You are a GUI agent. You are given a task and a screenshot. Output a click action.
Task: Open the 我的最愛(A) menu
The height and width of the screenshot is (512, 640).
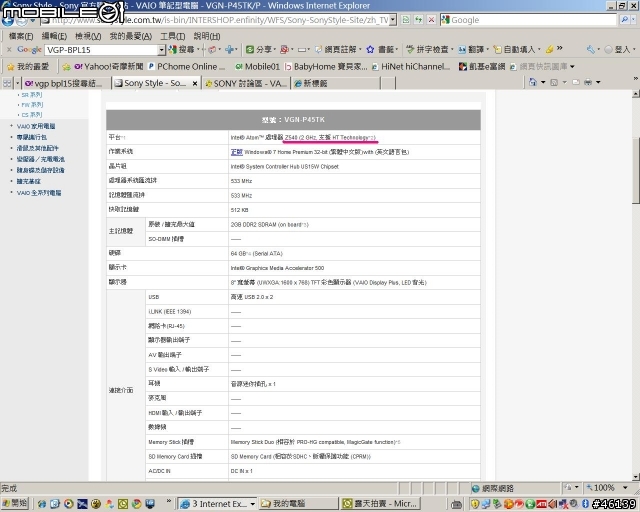click(x=131, y=36)
